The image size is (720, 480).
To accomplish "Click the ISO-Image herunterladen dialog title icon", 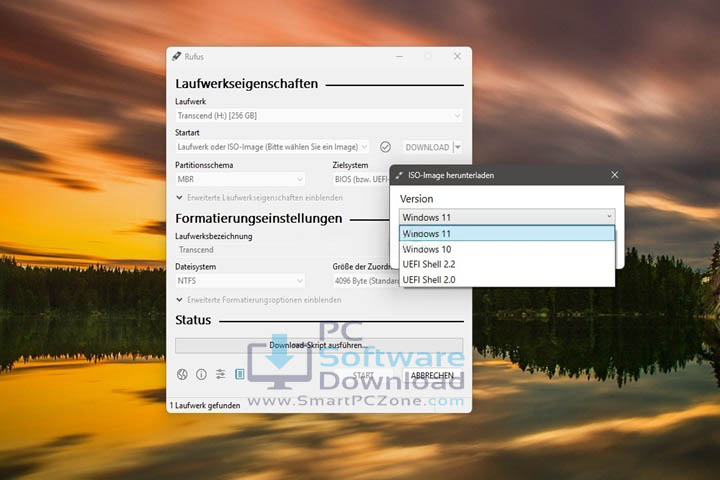I will pos(399,175).
